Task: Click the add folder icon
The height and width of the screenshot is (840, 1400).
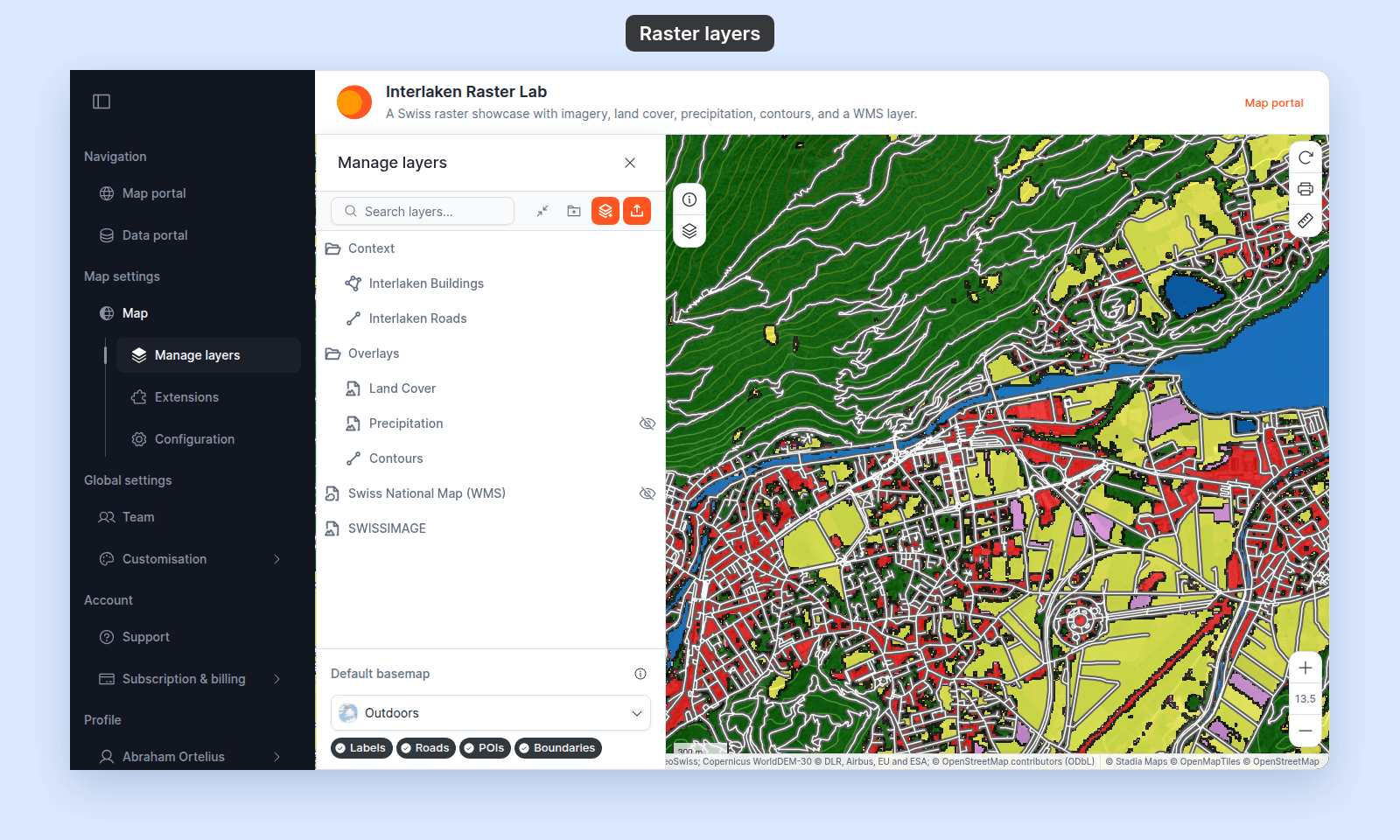Action: tap(574, 211)
